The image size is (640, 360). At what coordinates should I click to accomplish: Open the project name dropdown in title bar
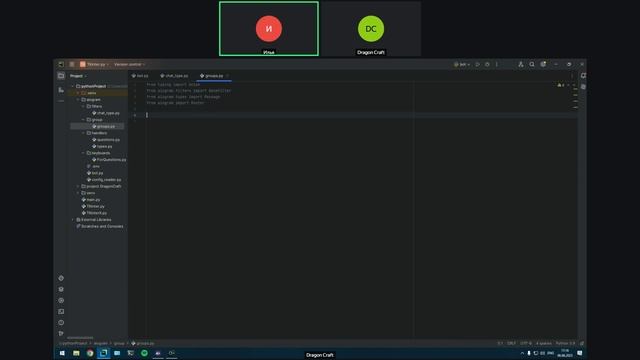pos(94,64)
